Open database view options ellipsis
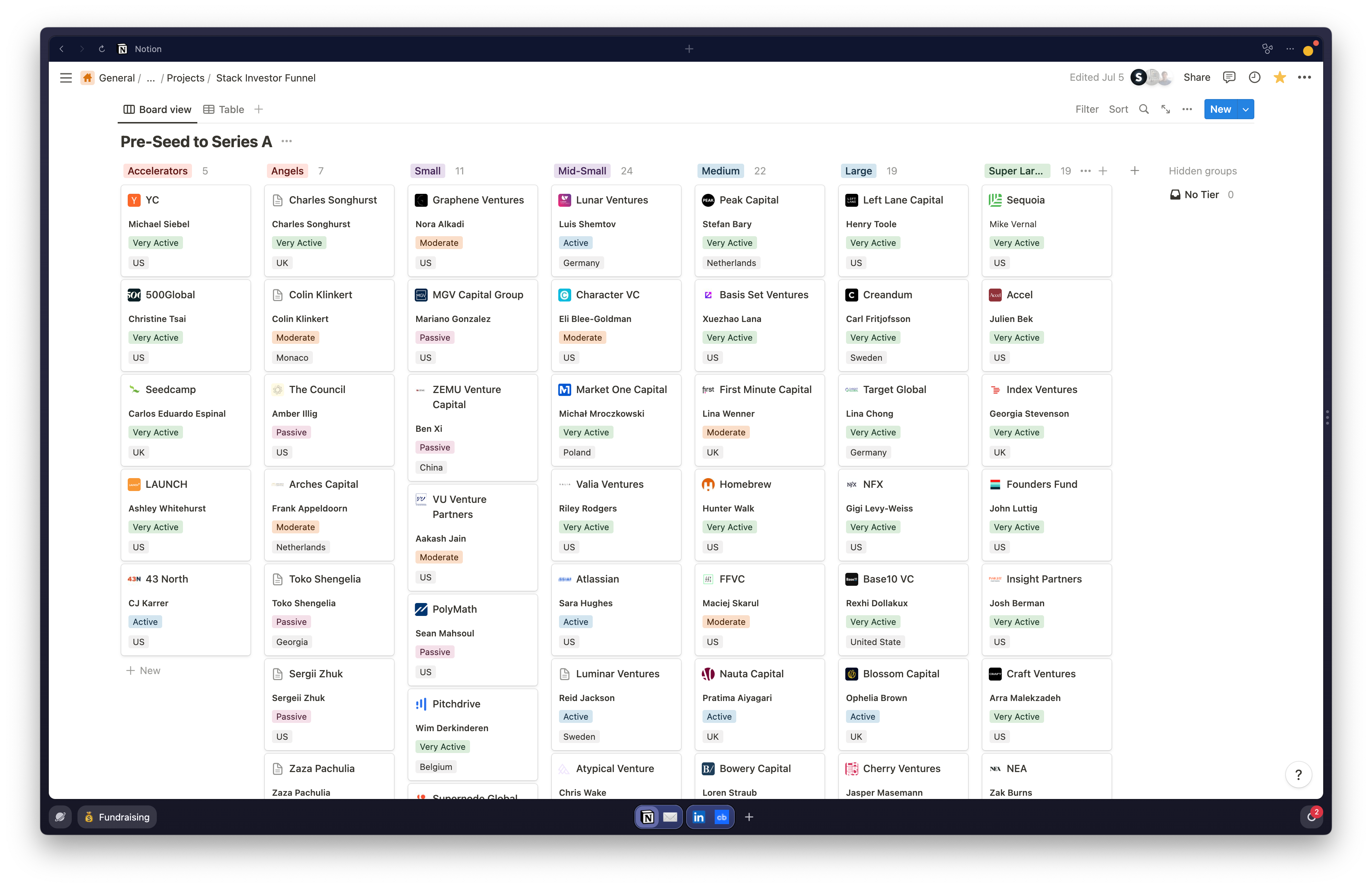Image resolution: width=1372 pixels, height=888 pixels. pyautogui.click(x=1187, y=109)
